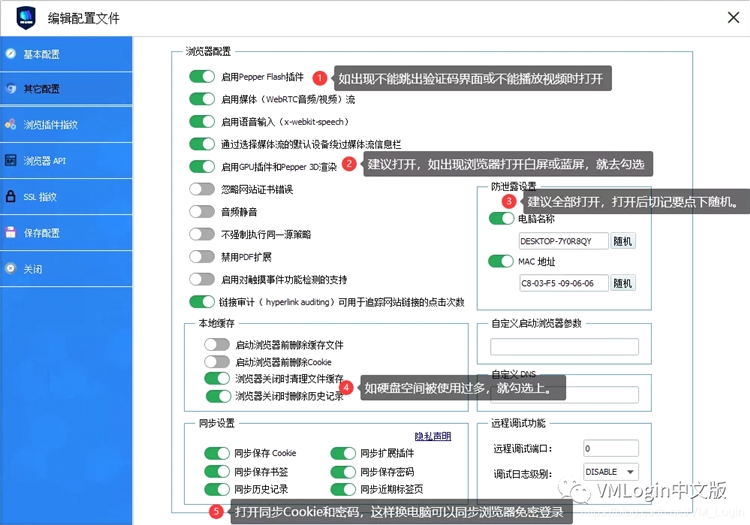Click the 基本配置 sidebar icon
The height and width of the screenshot is (525, 750).
click(11, 54)
